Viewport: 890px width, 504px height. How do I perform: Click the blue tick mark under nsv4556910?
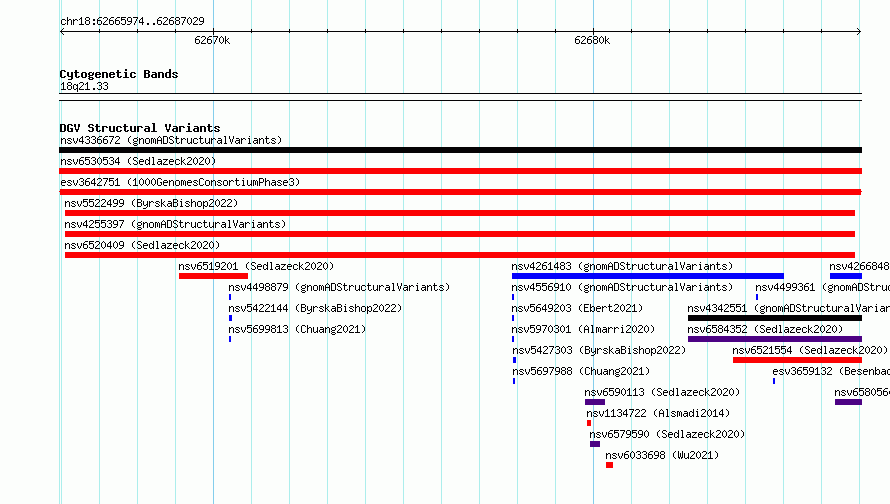(x=513, y=297)
